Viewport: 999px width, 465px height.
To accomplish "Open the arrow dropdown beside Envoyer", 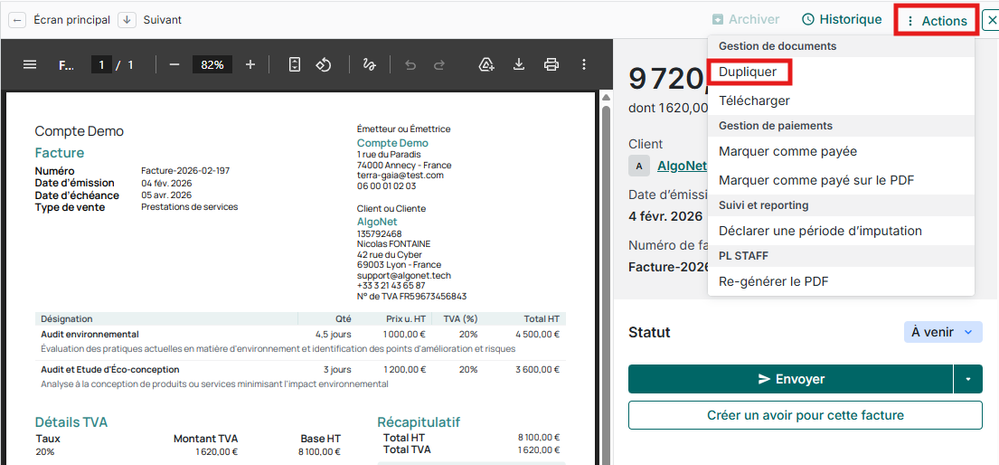I will pyautogui.click(x=967, y=379).
